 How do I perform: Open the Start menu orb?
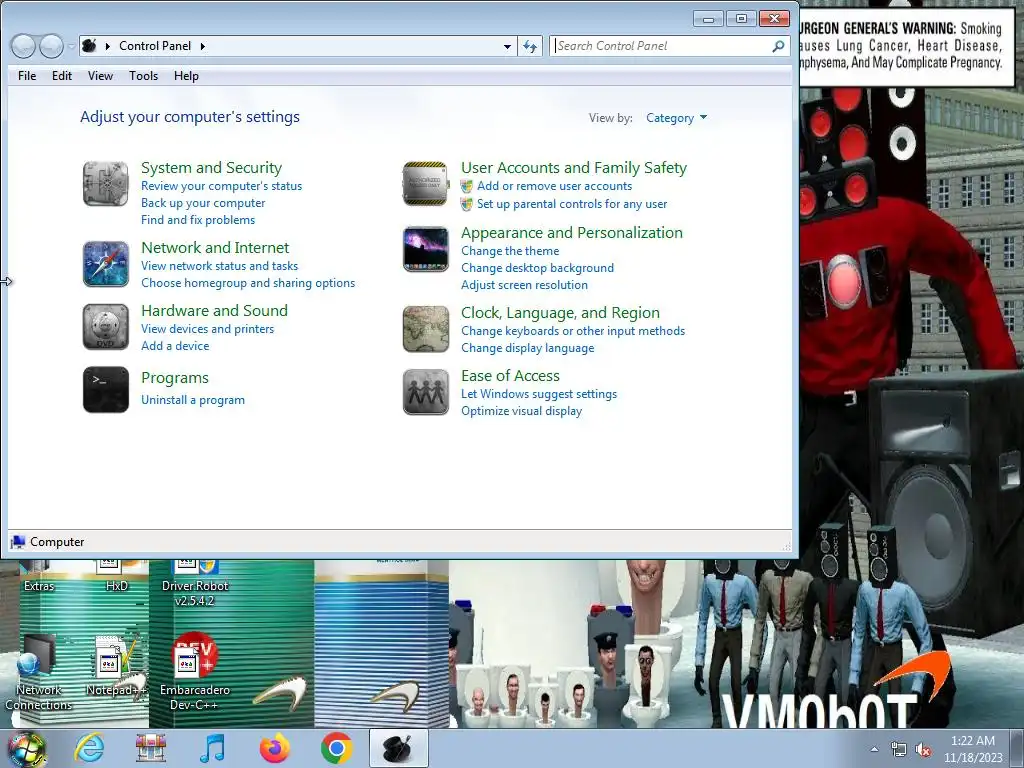coord(27,749)
